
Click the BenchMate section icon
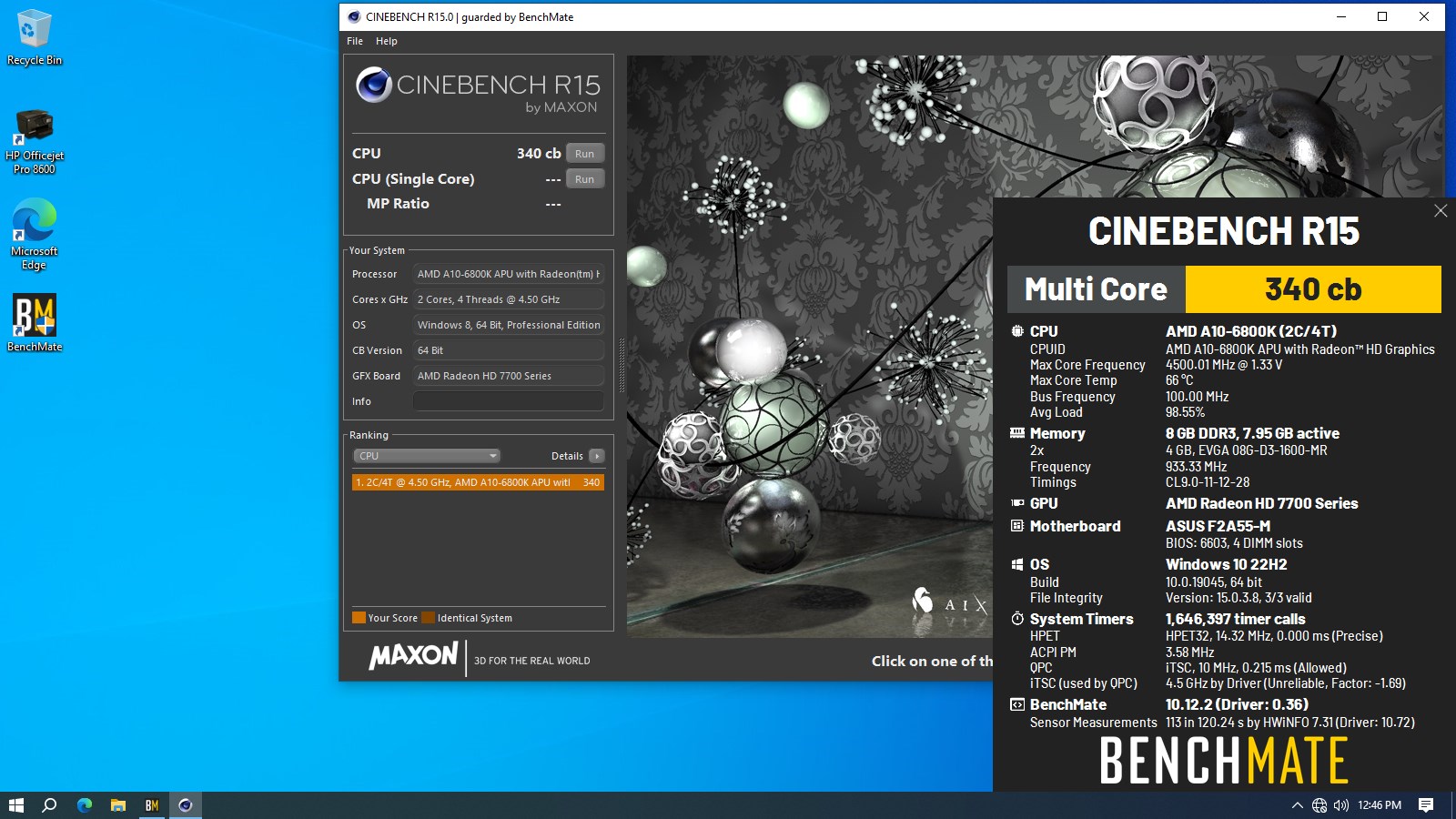pyautogui.click(x=1017, y=704)
